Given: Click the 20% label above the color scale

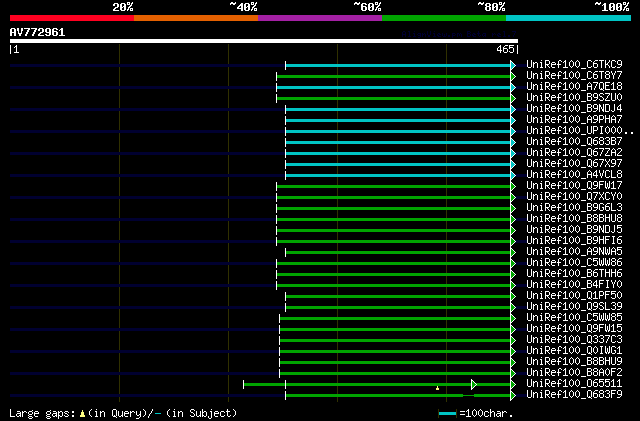Looking at the screenshot, I should pyautogui.click(x=123, y=7).
